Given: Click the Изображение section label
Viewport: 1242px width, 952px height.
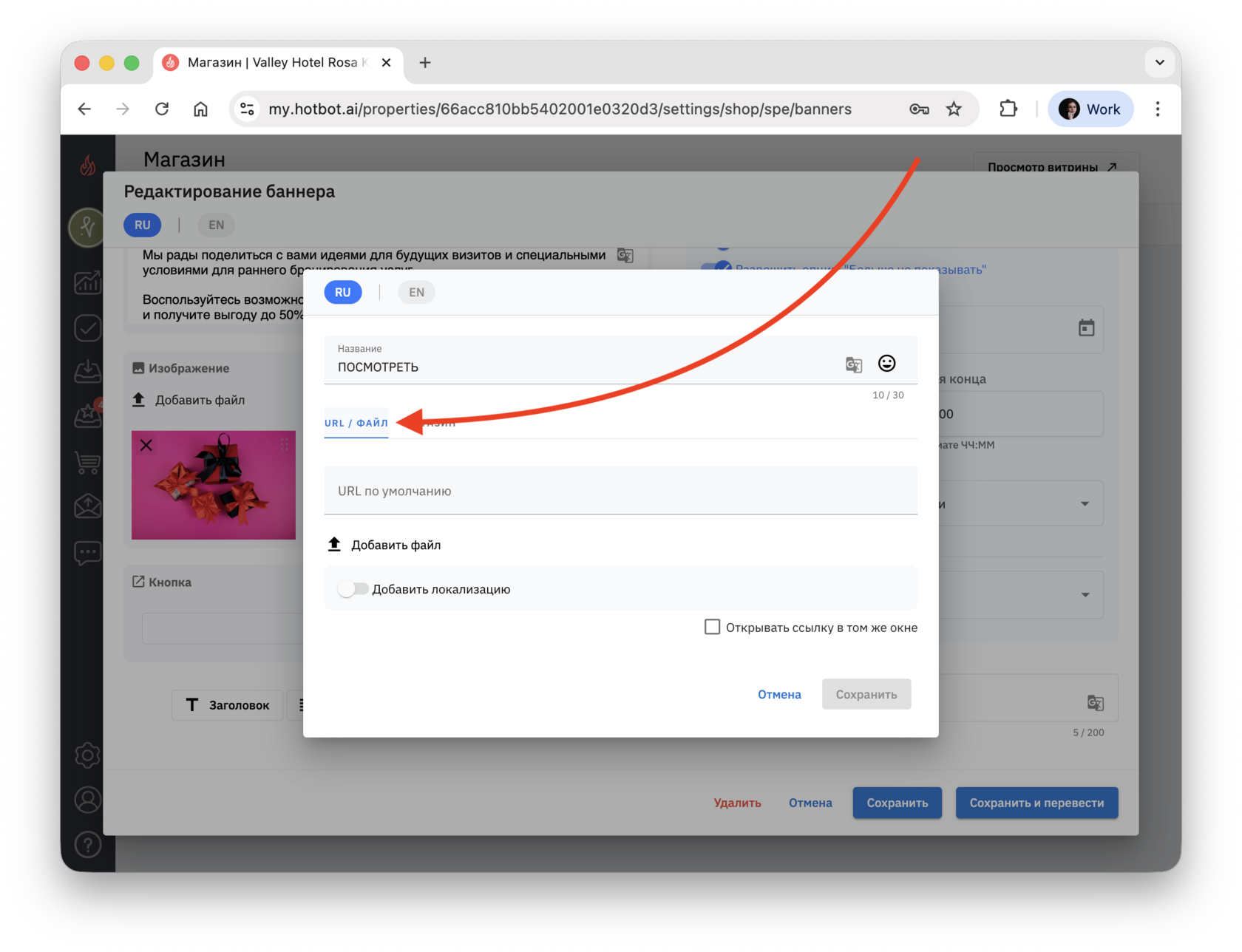Looking at the screenshot, I should point(189,368).
